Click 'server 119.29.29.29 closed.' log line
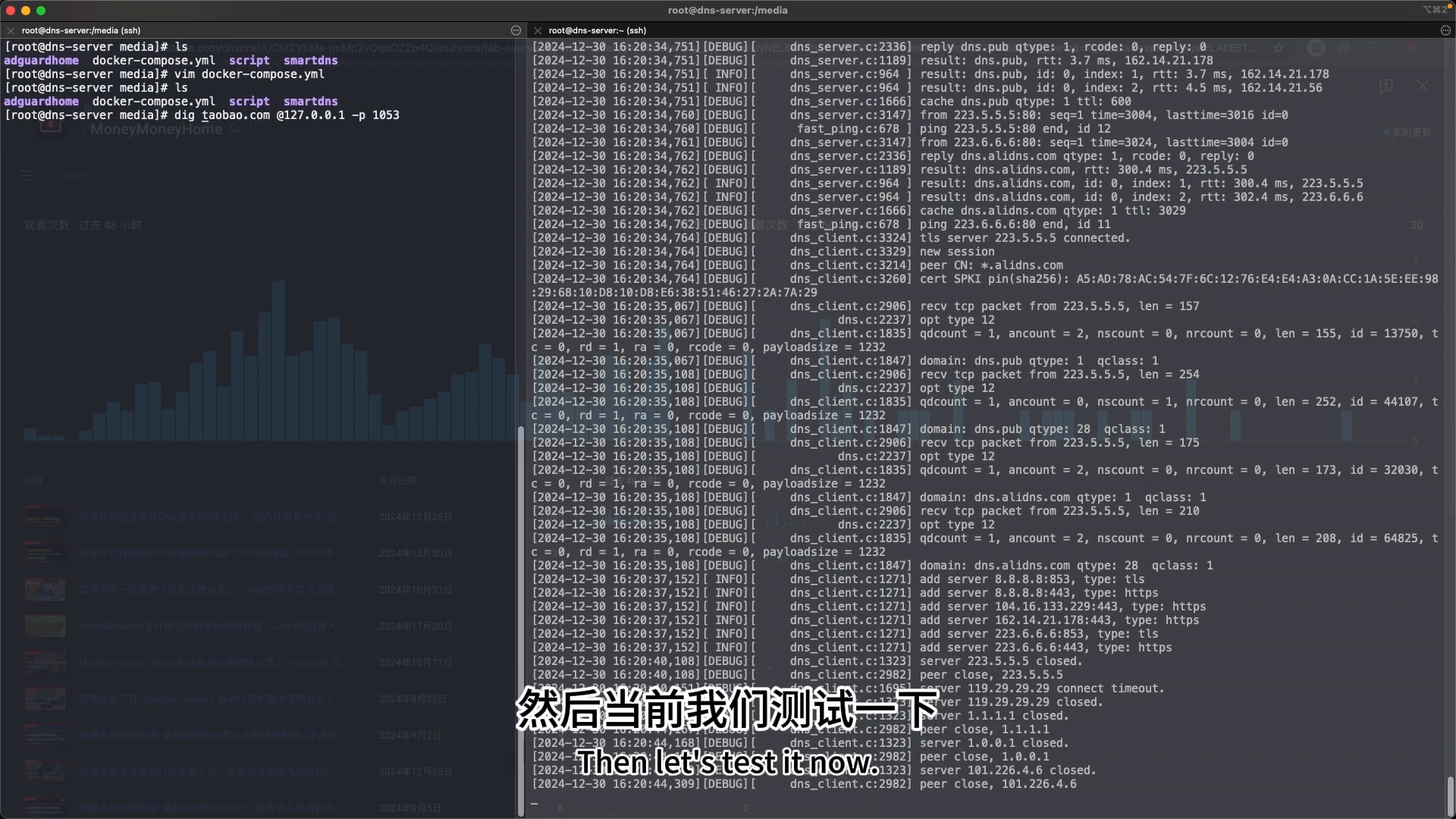This screenshot has height=819, width=1456. (x=1012, y=702)
